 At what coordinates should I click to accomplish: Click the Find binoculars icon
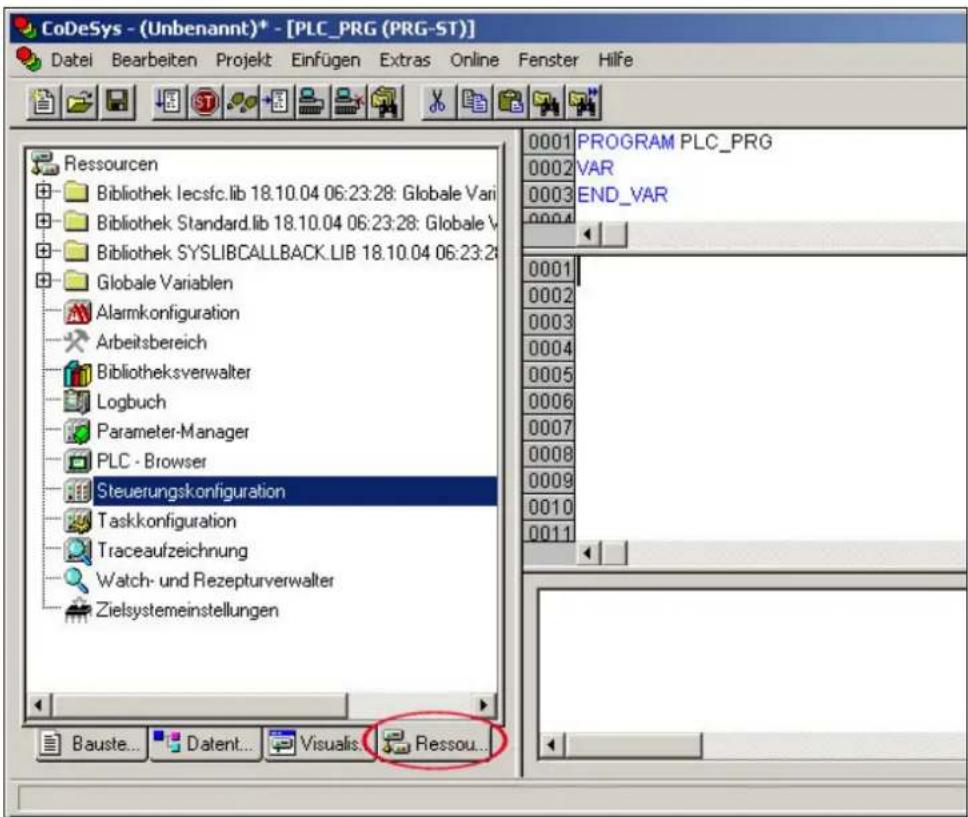pos(547,101)
